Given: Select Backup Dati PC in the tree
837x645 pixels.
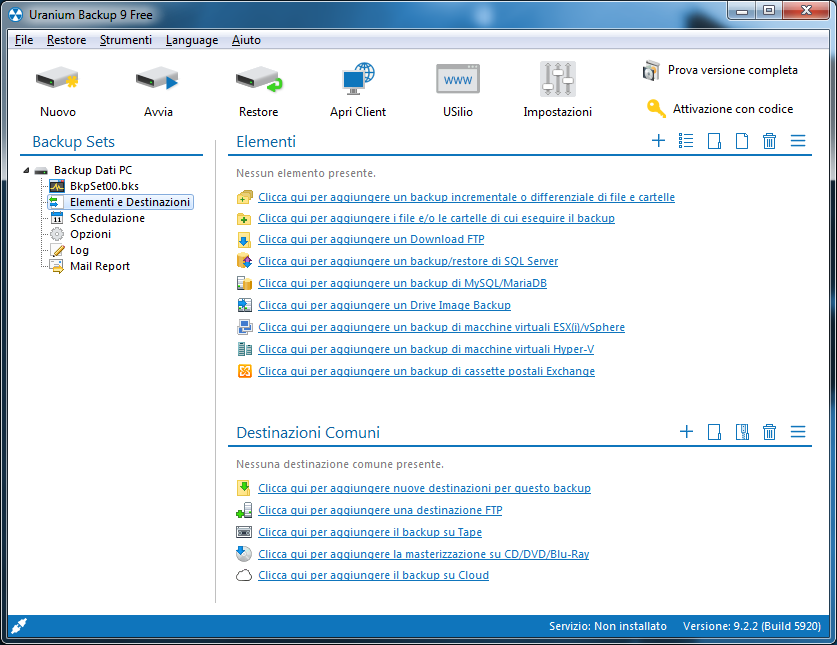Looking at the screenshot, I should (x=92, y=170).
